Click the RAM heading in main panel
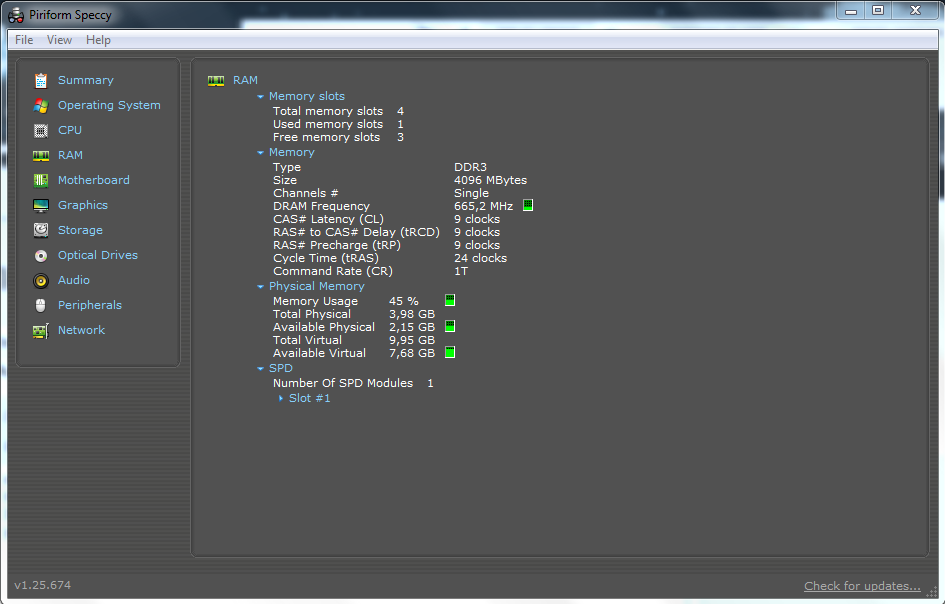The image size is (945, 604). (x=245, y=80)
